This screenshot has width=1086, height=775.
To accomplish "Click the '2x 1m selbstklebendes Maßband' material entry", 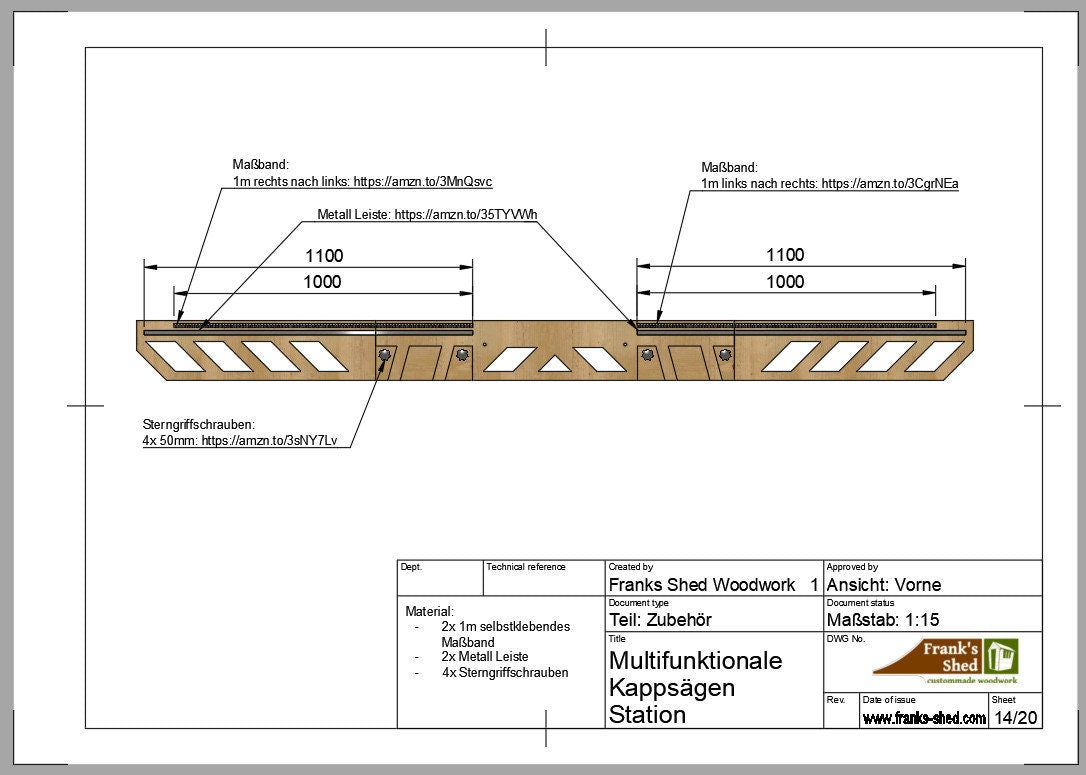I will click(x=506, y=634).
